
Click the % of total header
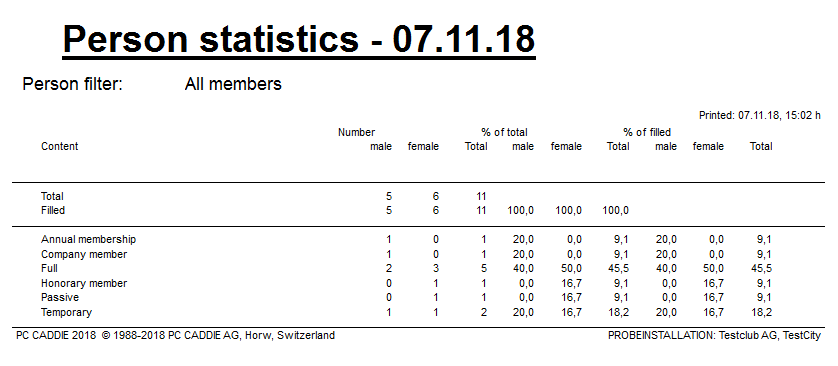504,132
